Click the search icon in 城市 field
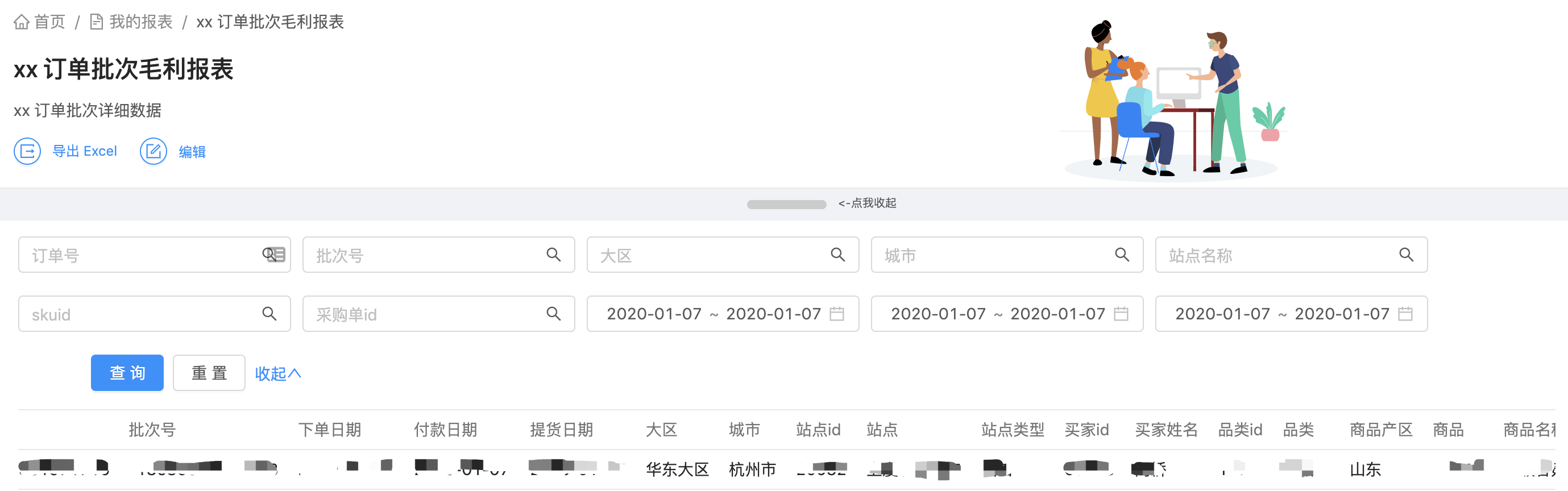Image resolution: width=1568 pixels, height=491 pixels. [1122, 255]
